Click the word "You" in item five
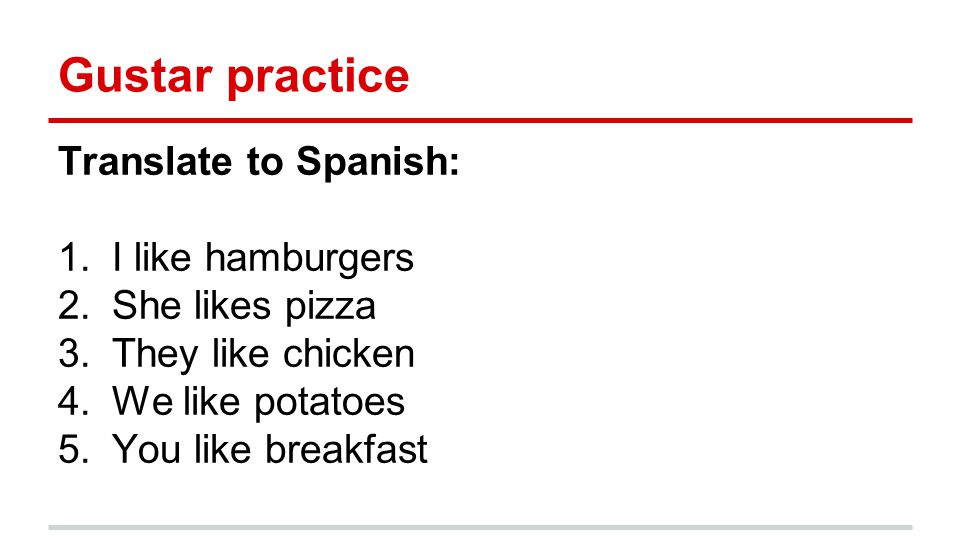The image size is (960, 540). pos(146,449)
